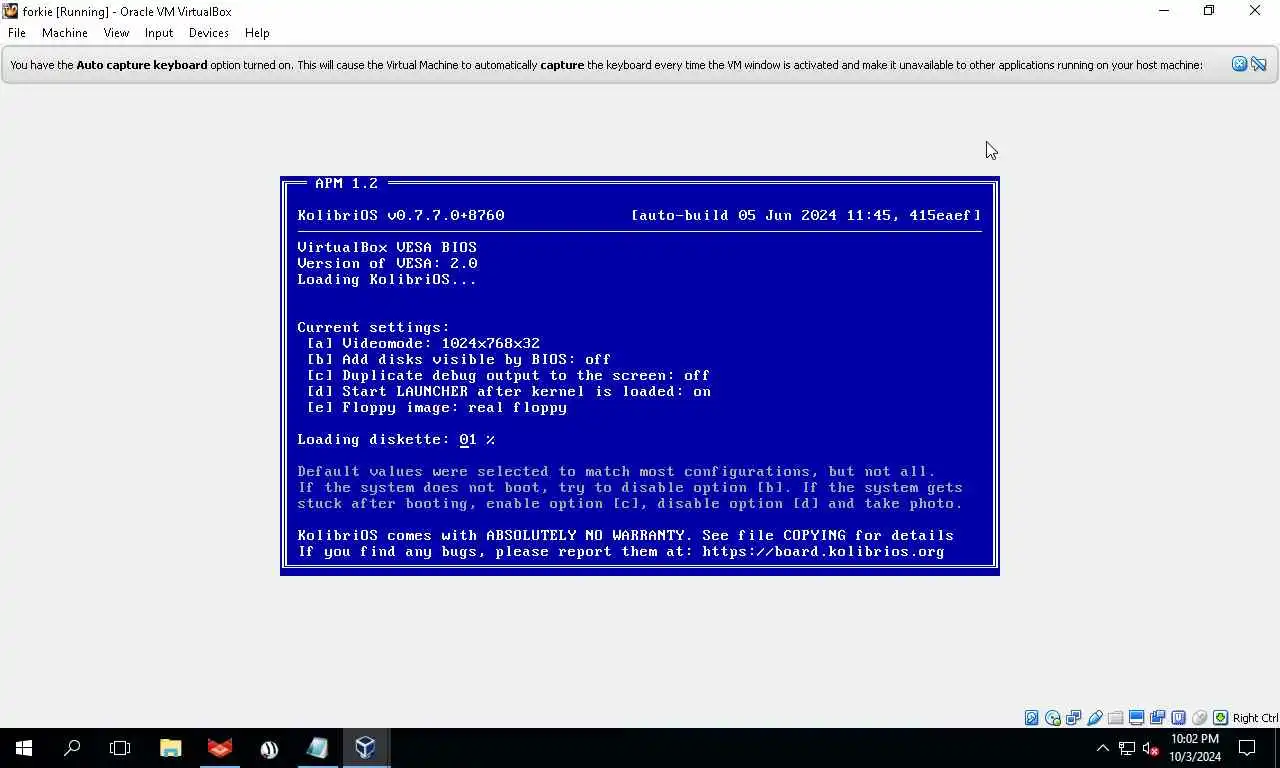The image size is (1280, 768).
Task: Open the round black-and-white taskbar app
Action: coord(269,748)
